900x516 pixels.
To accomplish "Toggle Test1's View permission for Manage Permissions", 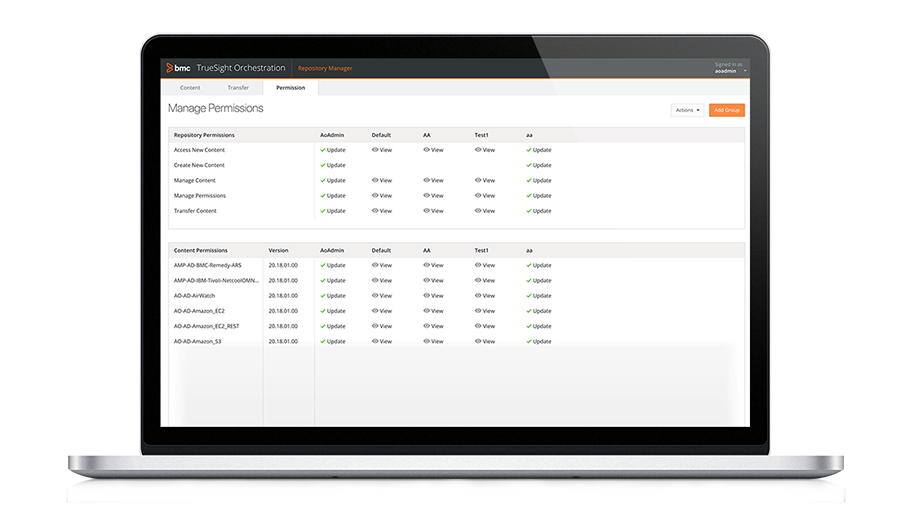I will coord(485,196).
